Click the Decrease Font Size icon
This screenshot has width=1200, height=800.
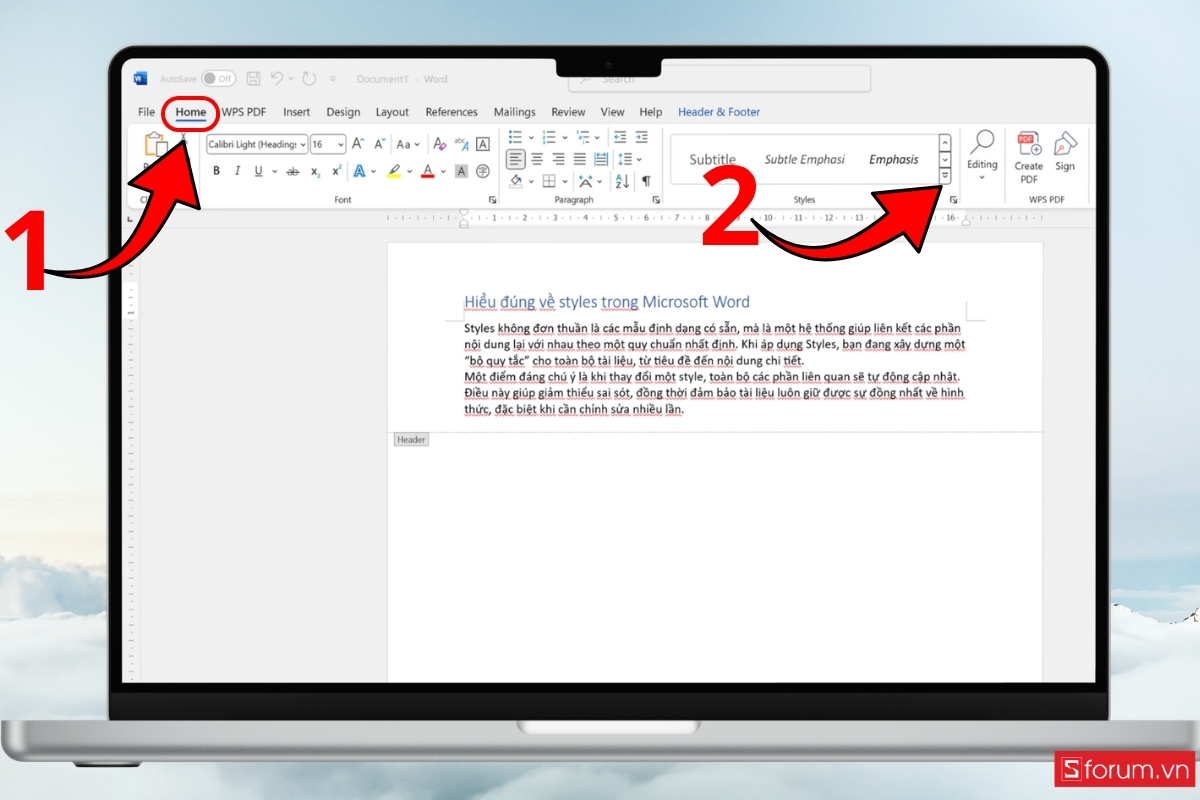380,144
